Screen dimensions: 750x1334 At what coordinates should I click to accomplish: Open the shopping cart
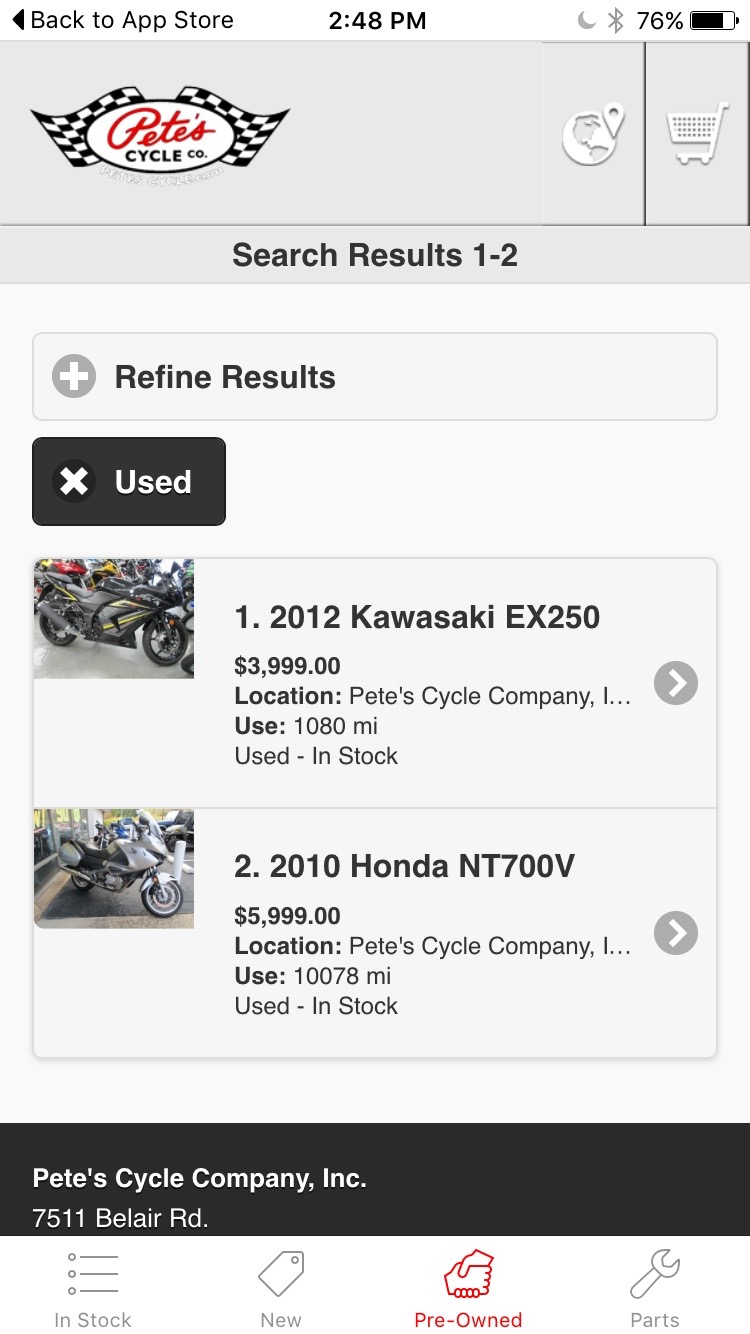[697, 134]
